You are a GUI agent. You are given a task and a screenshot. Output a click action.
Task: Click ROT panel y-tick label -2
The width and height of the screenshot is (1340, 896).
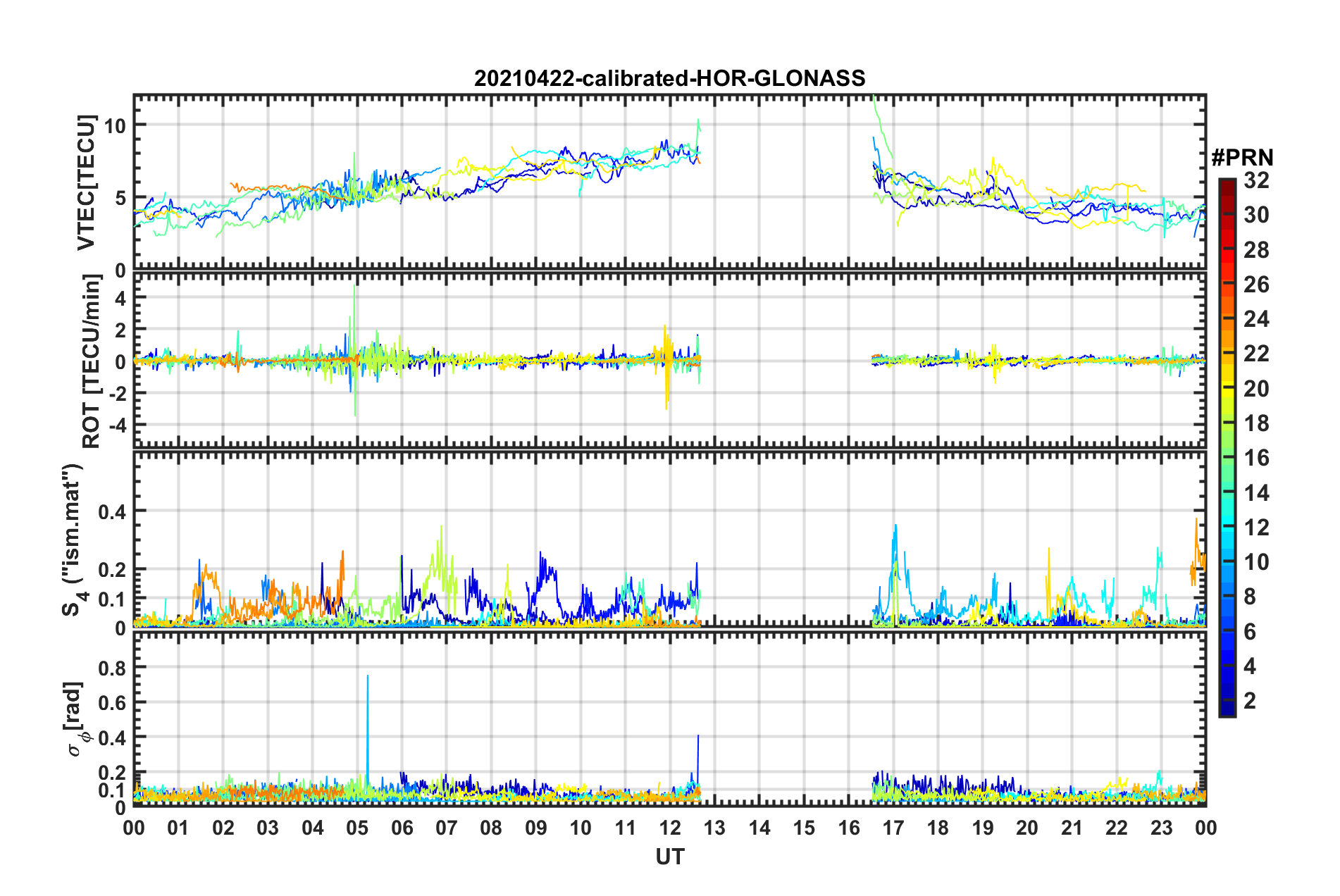(x=116, y=394)
